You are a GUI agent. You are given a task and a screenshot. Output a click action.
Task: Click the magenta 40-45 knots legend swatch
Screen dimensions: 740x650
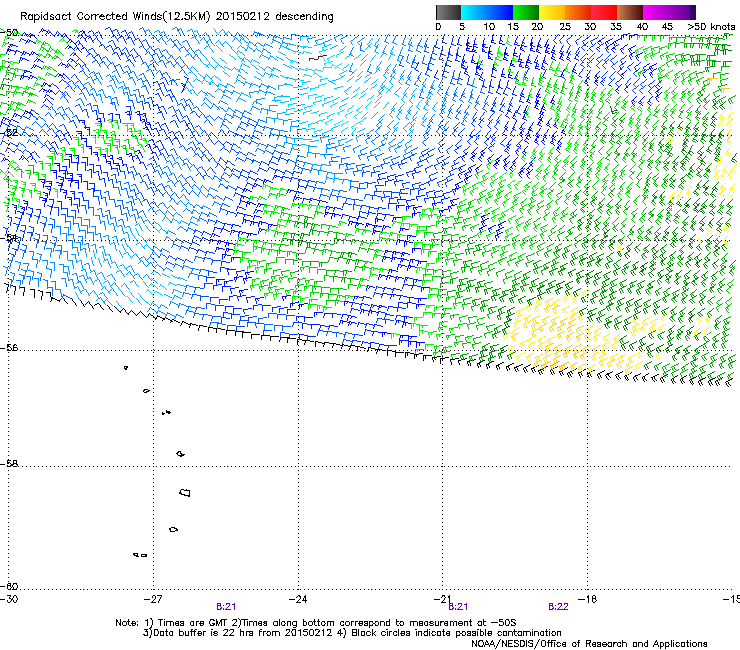coord(656,12)
